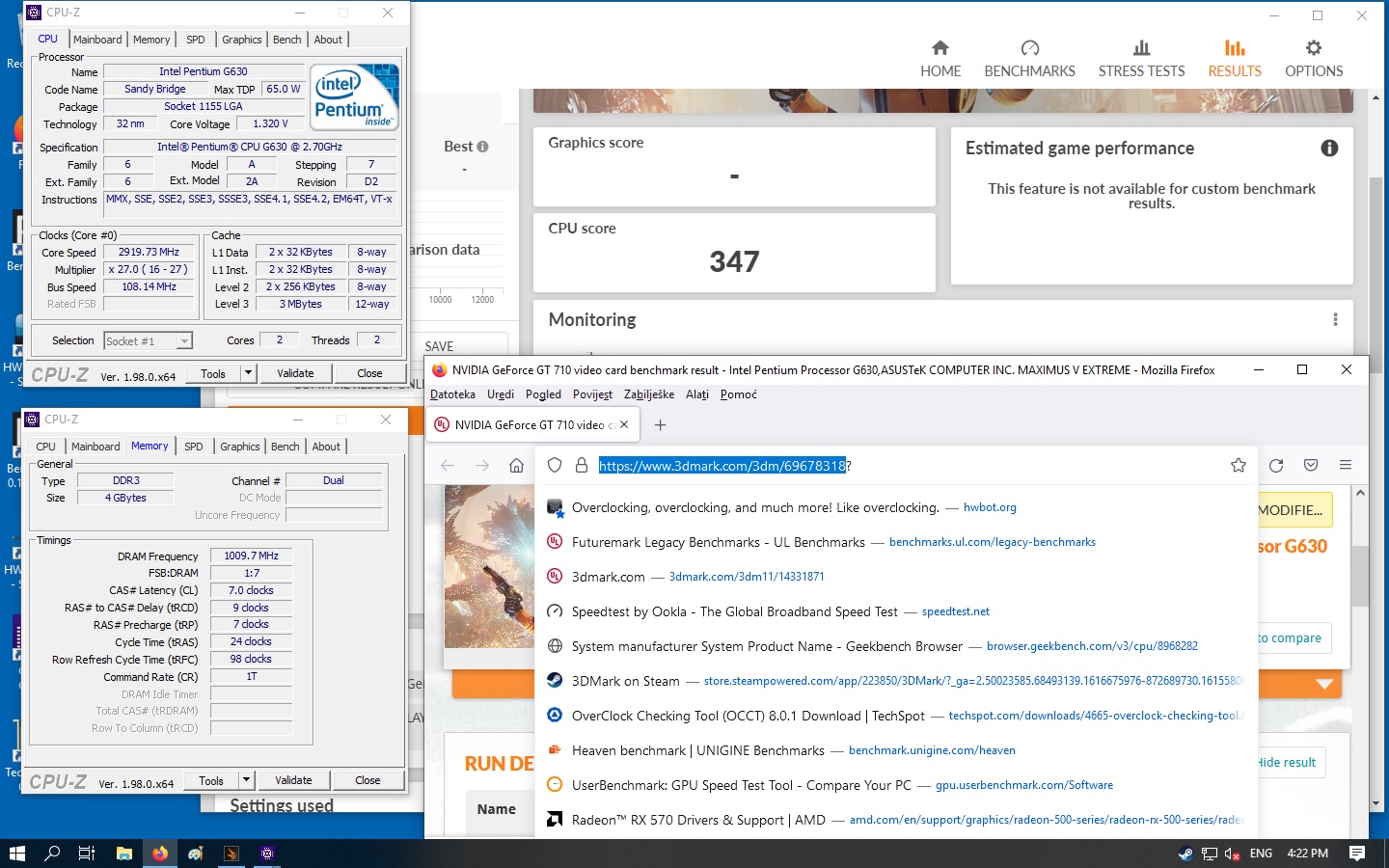Open Pomoć menu in Firefox
Image resolution: width=1389 pixels, height=868 pixels.
coord(738,394)
